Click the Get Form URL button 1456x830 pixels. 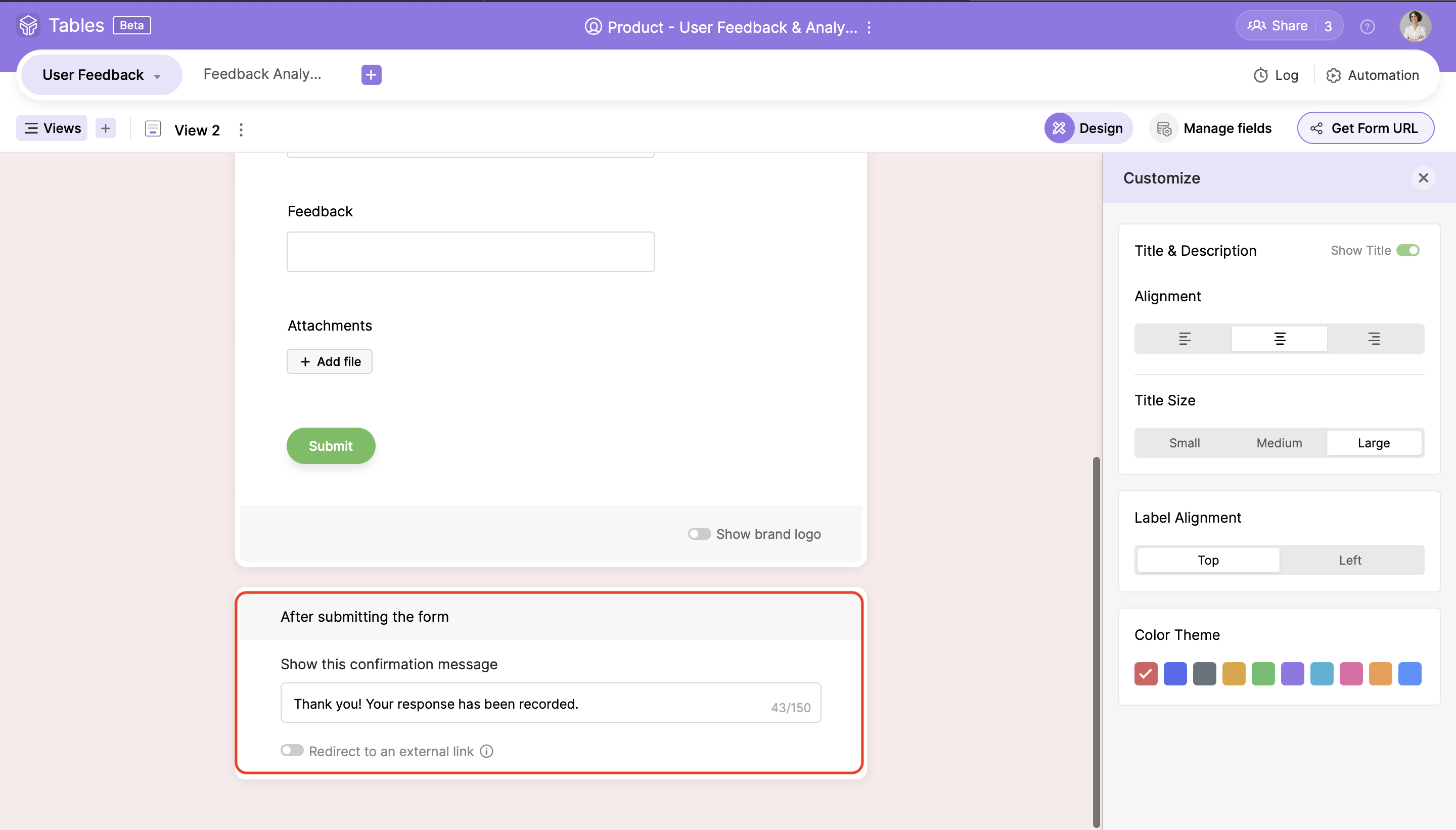tap(1366, 128)
